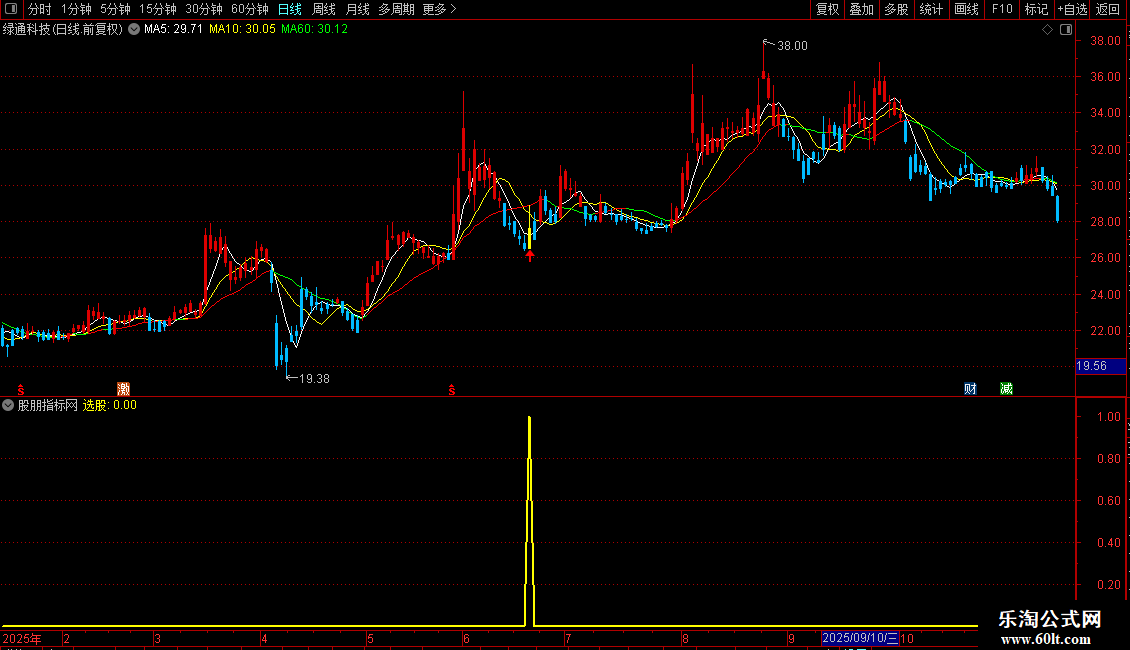Switch to 分时 intraday view

(40, 9)
